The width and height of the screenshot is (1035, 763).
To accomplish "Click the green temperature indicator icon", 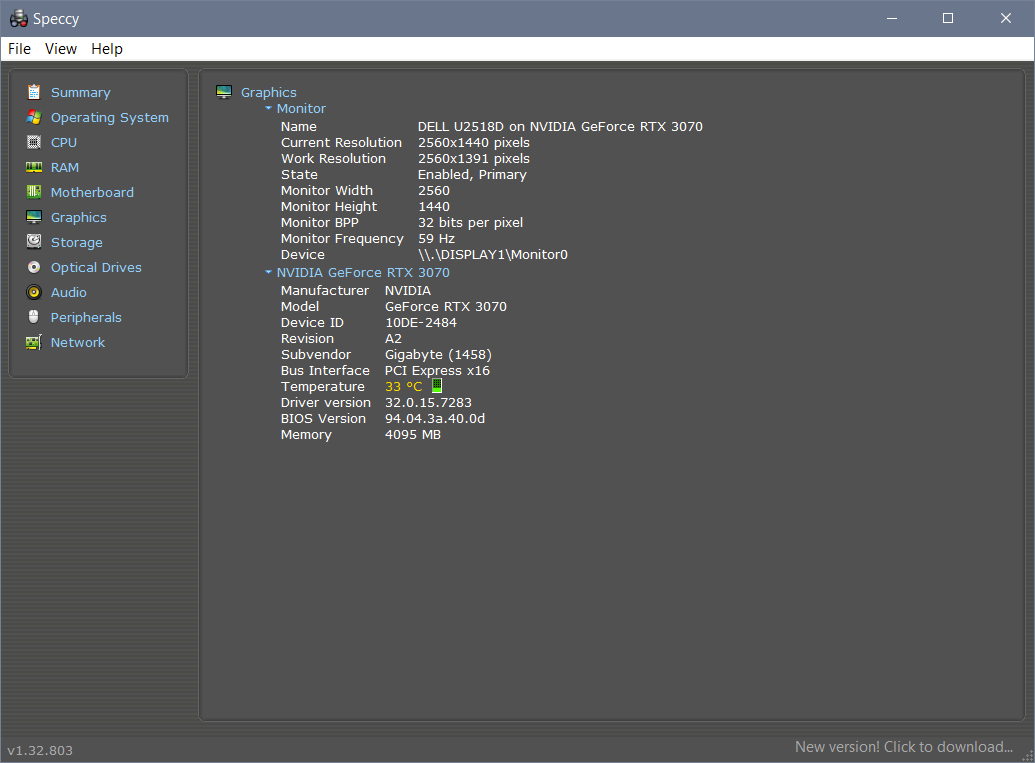I will 437,385.
